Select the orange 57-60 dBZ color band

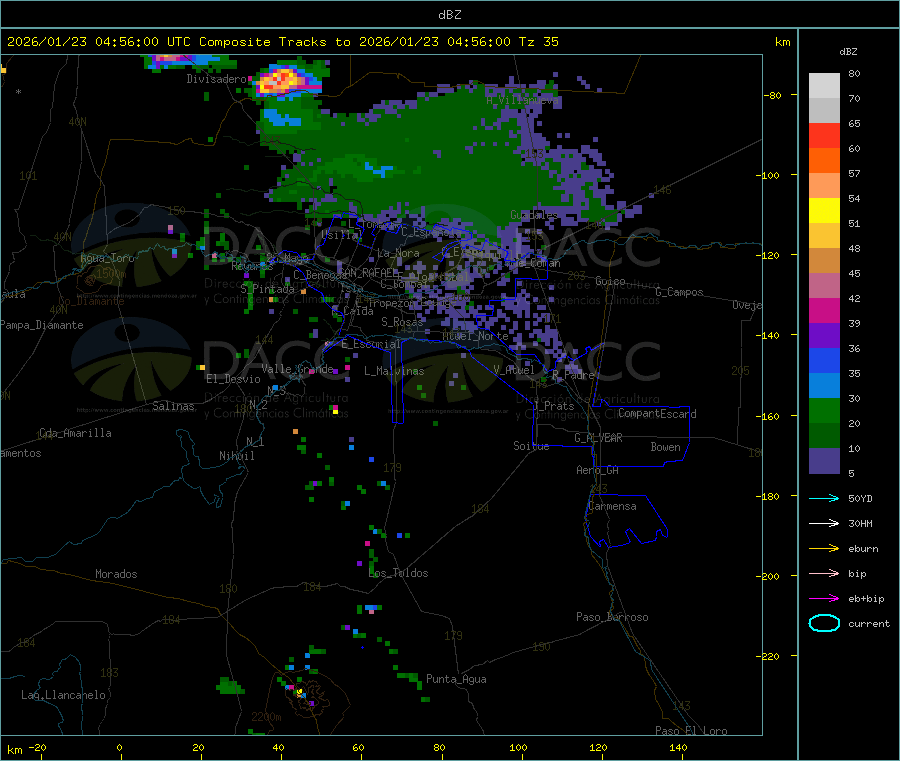coord(824,161)
